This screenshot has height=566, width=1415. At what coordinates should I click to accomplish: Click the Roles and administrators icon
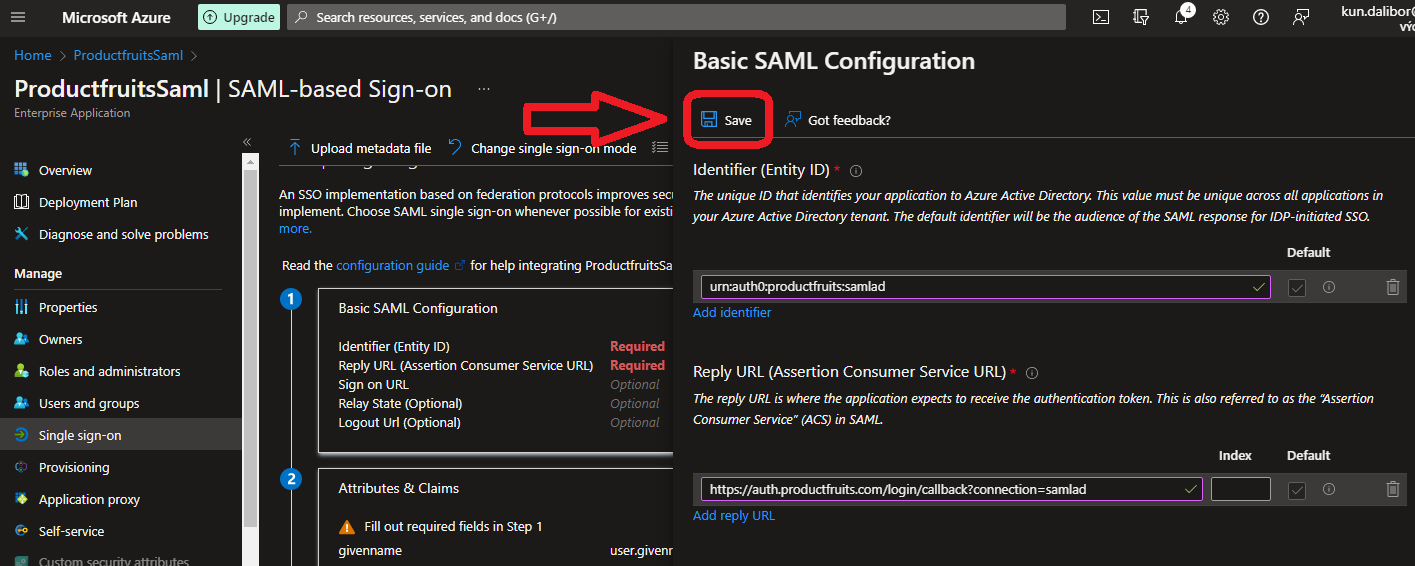click(21, 371)
